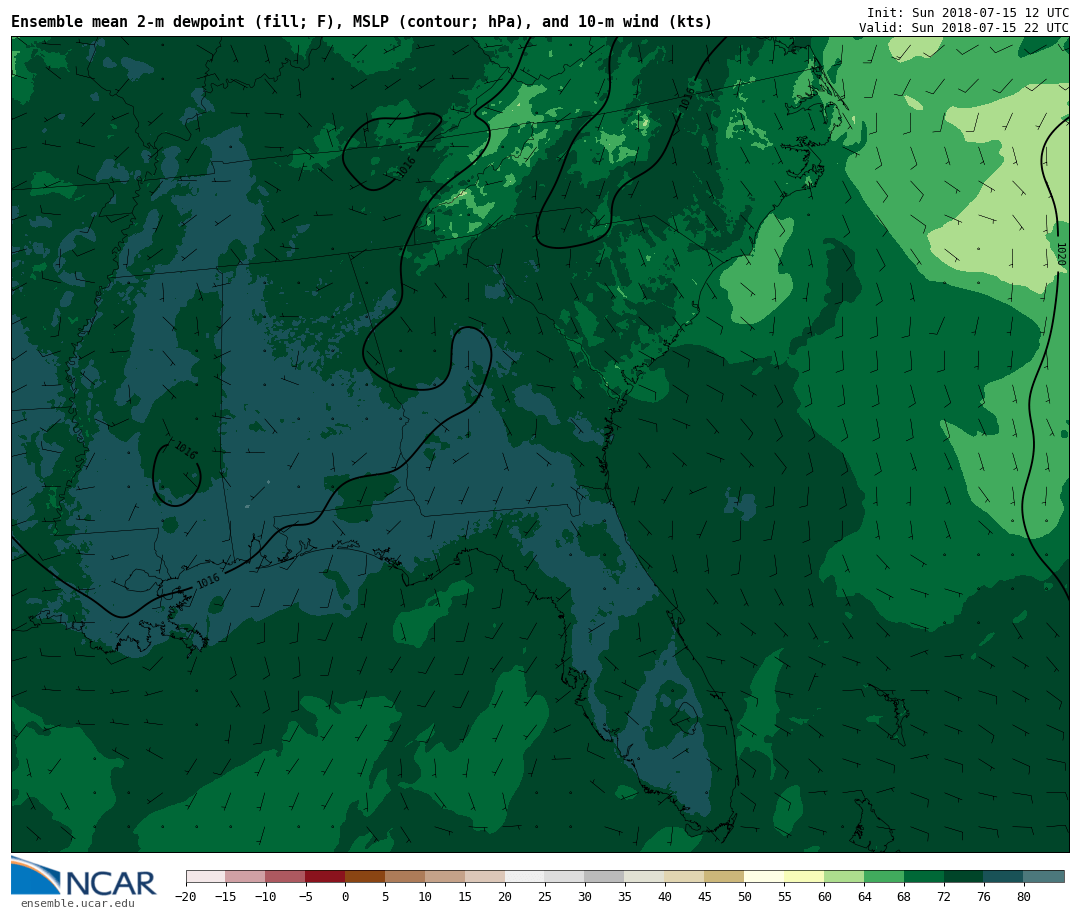Select the gray swatch between 30 and 35

coord(604,877)
